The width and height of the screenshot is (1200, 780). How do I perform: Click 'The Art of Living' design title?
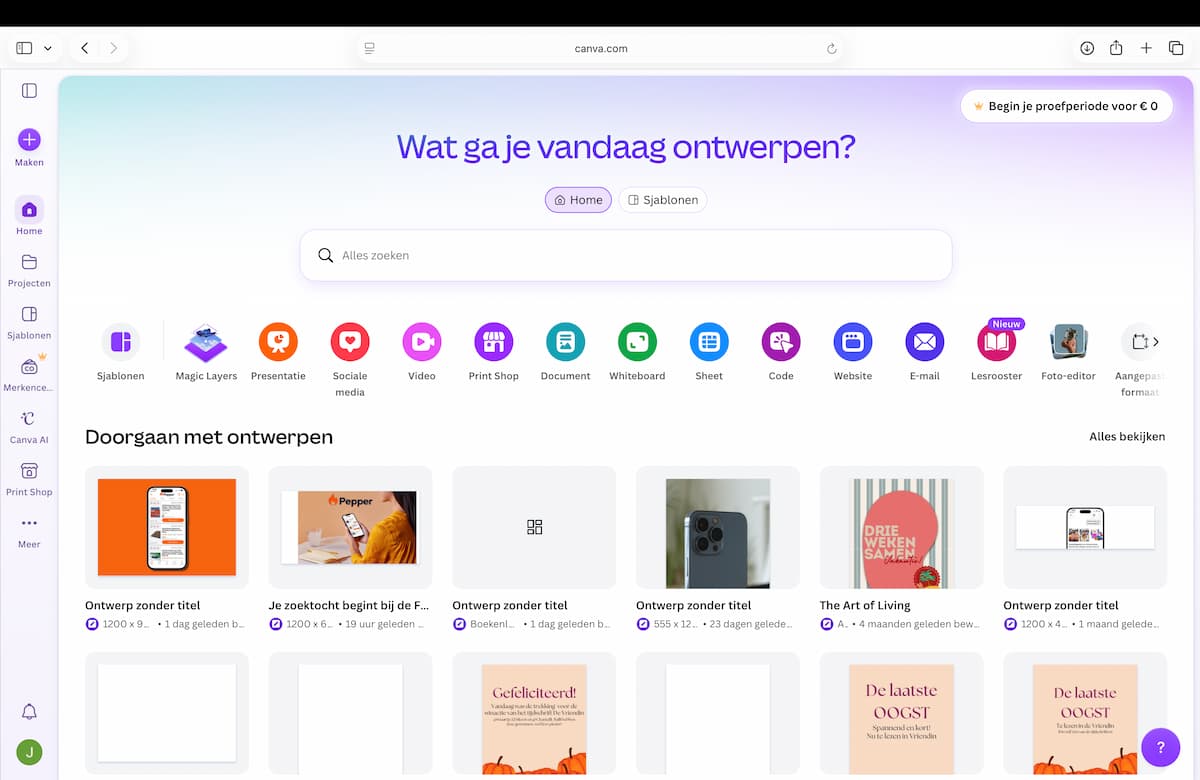pyautogui.click(x=865, y=605)
